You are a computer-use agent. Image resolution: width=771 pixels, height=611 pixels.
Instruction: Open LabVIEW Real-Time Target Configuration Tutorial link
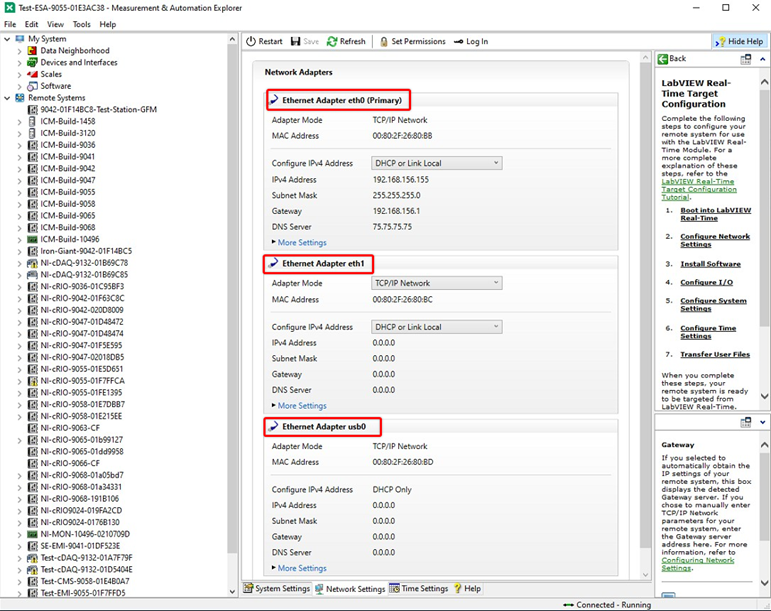699,189
